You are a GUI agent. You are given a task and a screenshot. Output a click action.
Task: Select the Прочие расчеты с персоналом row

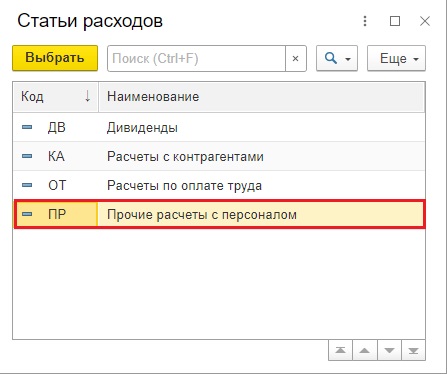(219, 214)
